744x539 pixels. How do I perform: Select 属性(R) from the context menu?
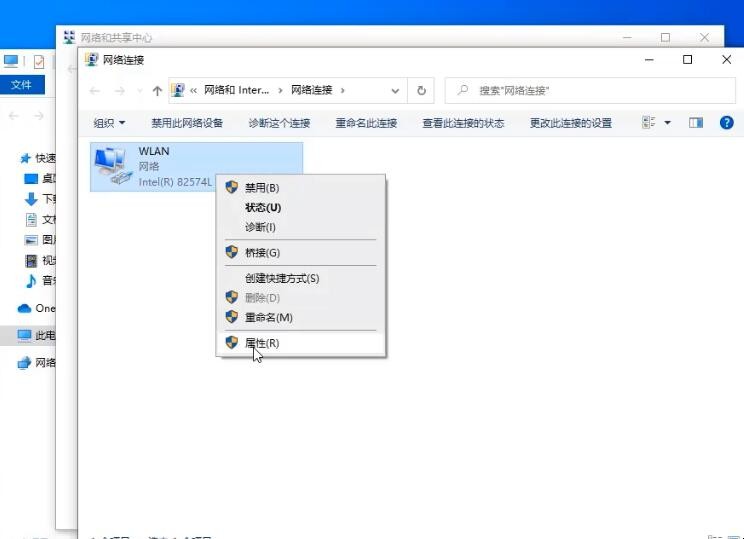pyautogui.click(x=262, y=343)
